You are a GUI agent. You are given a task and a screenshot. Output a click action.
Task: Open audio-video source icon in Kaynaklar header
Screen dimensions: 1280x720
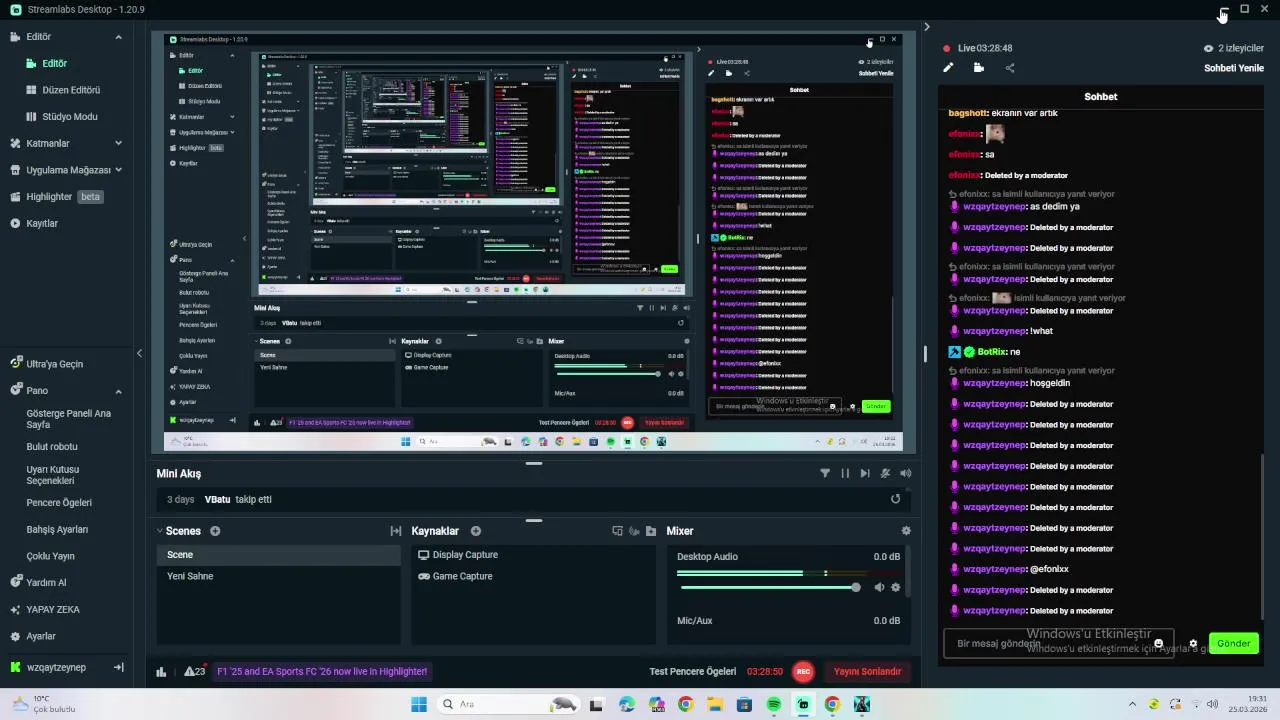click(x=634, y=531)
